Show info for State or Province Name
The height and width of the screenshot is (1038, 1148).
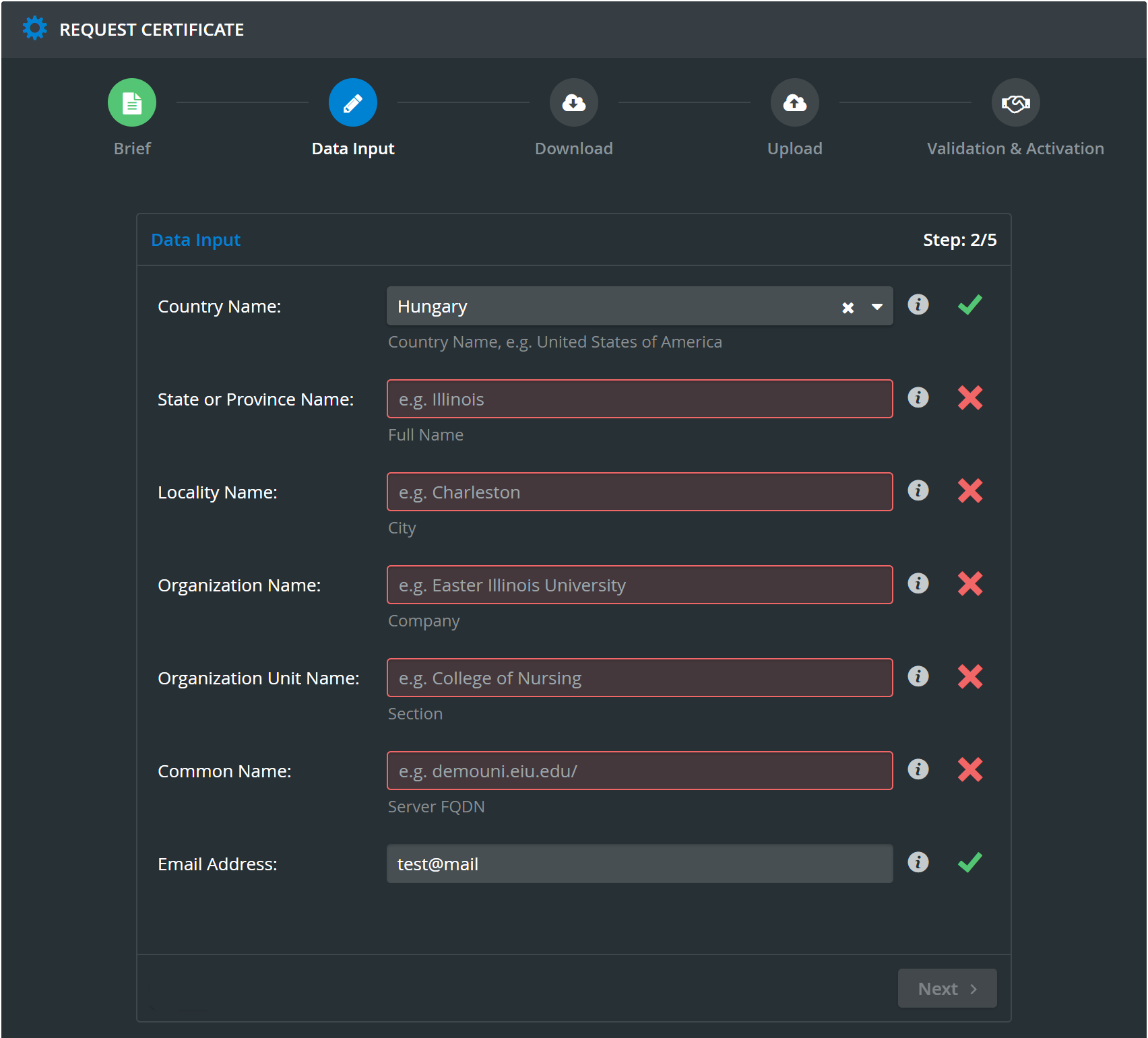[x=918, y=397]
